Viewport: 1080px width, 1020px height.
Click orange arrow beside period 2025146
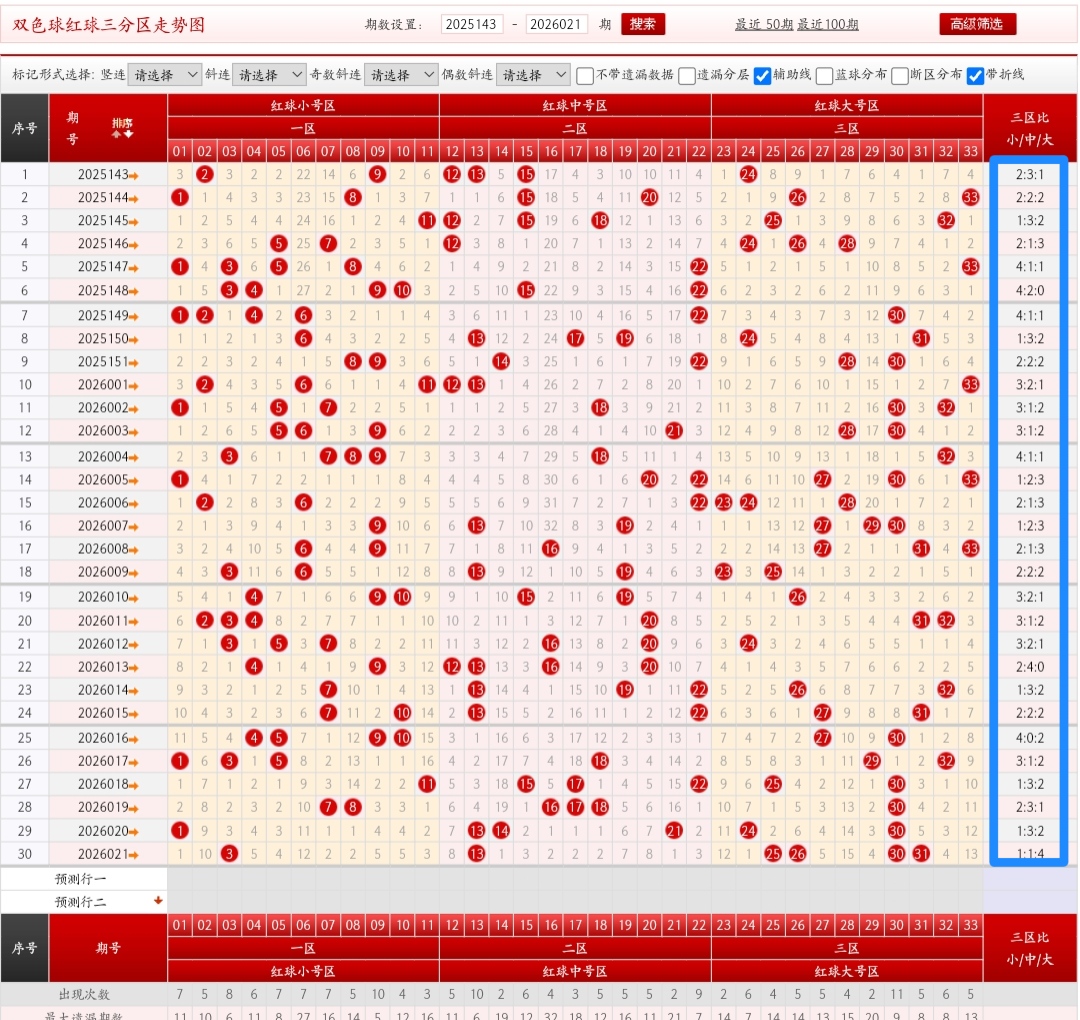[134, 245]
